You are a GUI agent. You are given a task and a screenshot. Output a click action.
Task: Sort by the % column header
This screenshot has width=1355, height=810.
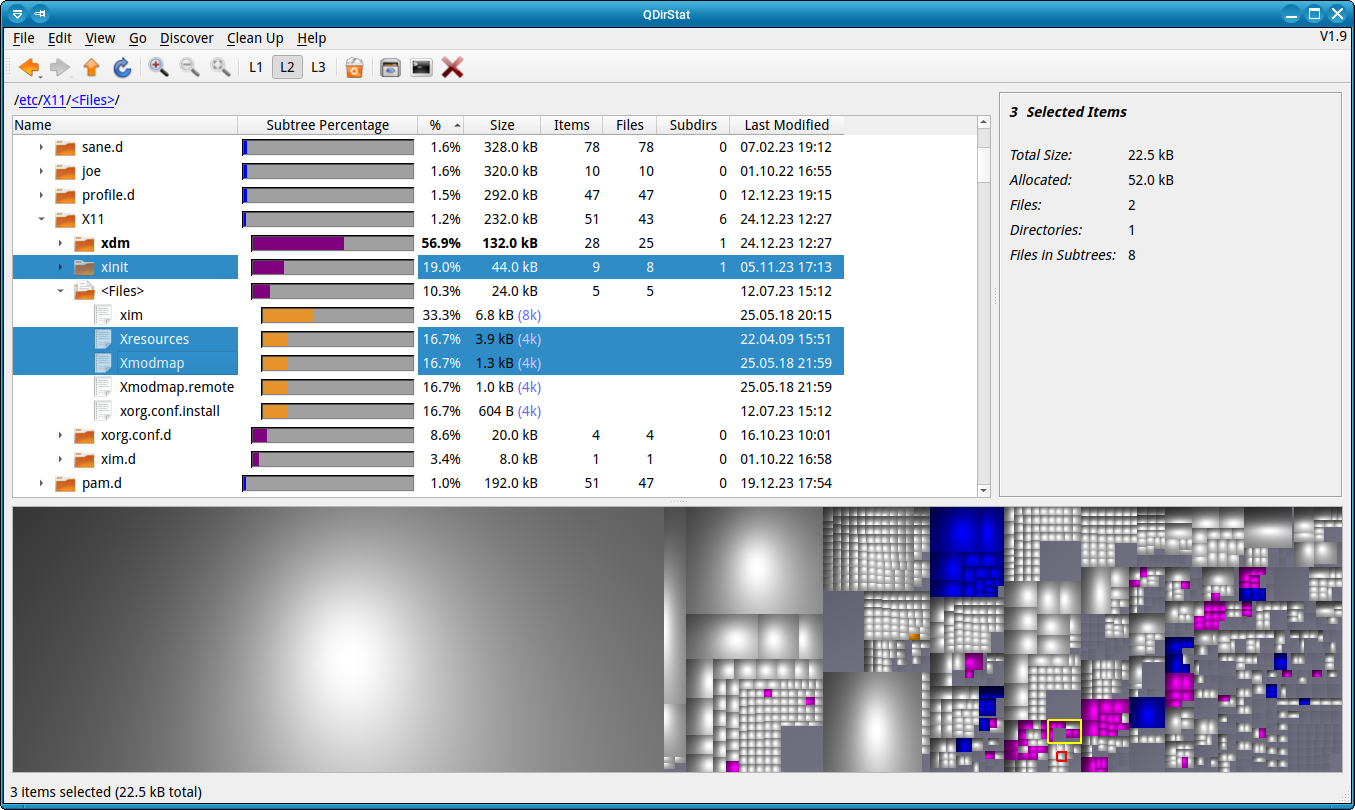pyautogui.click(x=440, y=125)
